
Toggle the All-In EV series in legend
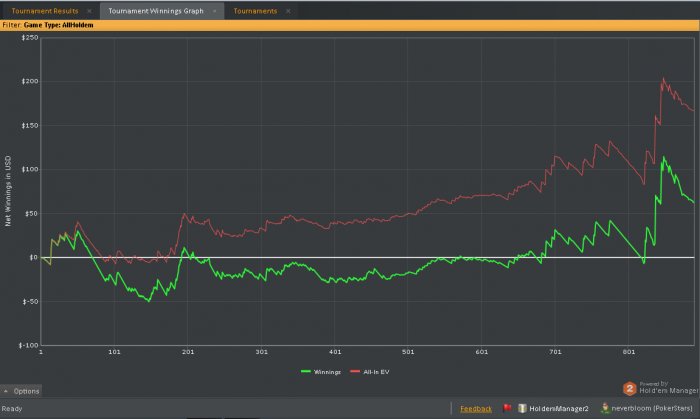[370, 372]
